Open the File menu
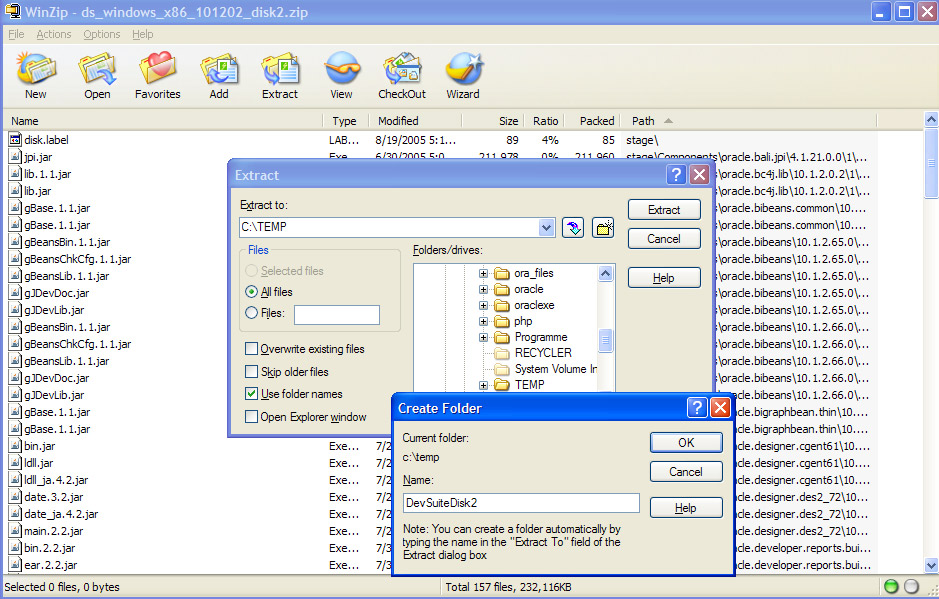 pyautogui.click(x=16, y=34)
